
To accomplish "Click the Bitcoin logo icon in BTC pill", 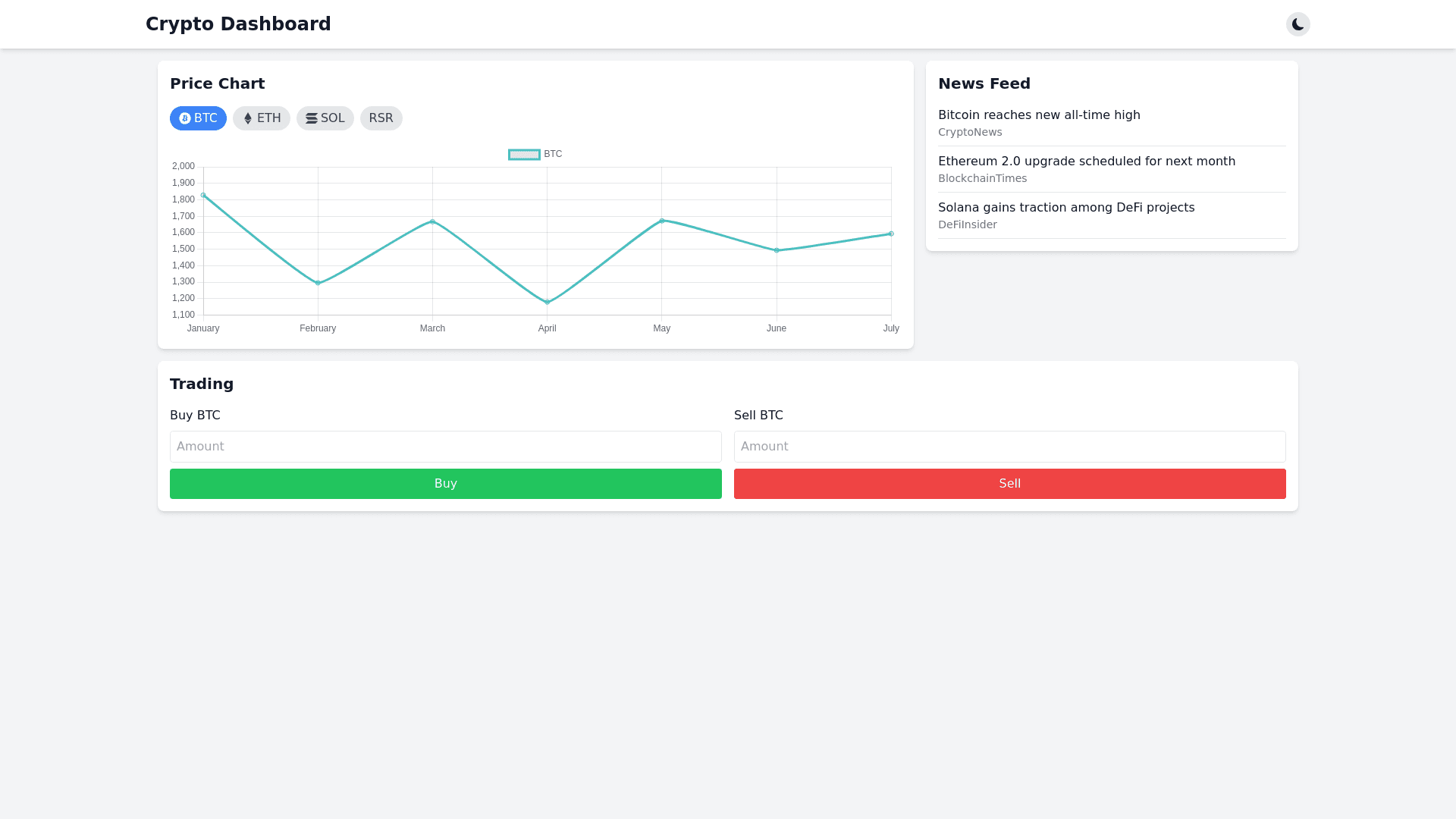I will pos(185,118).
